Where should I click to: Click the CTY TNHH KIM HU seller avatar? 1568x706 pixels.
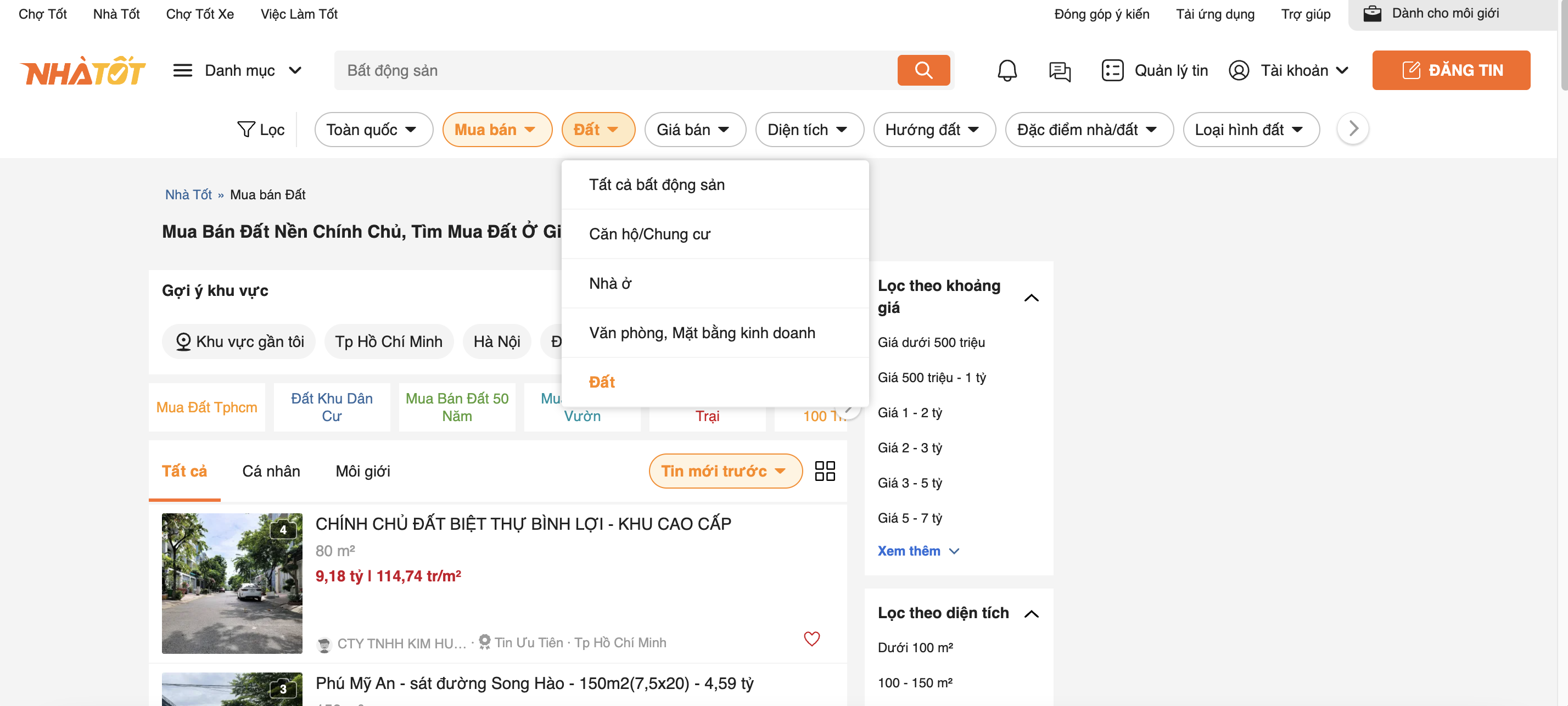tap(324, 644)
